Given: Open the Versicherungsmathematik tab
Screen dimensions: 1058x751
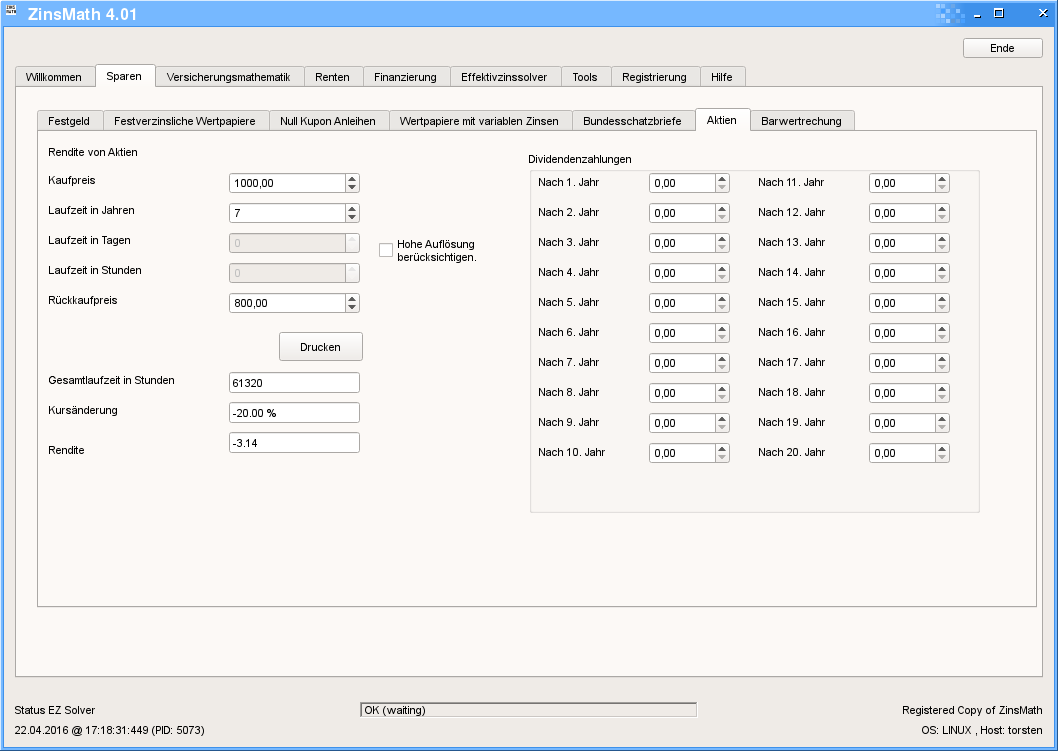Looking at the screenshot, I should (228, 77).
